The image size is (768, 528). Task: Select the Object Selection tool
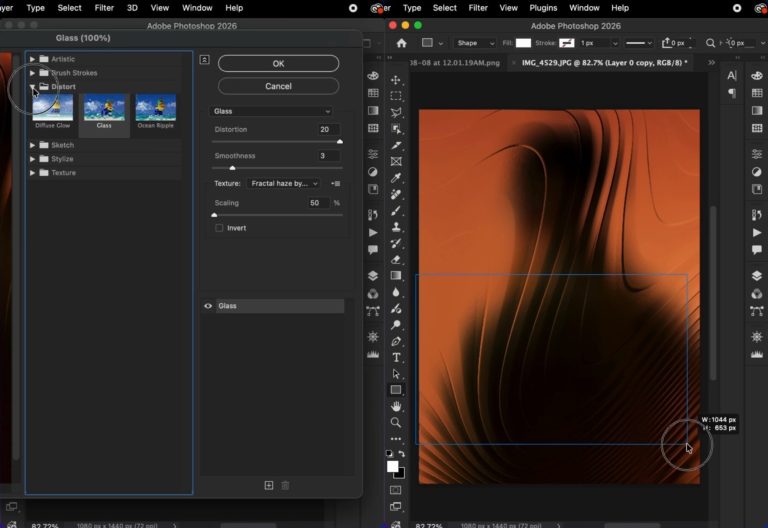[x=396, y=129]
